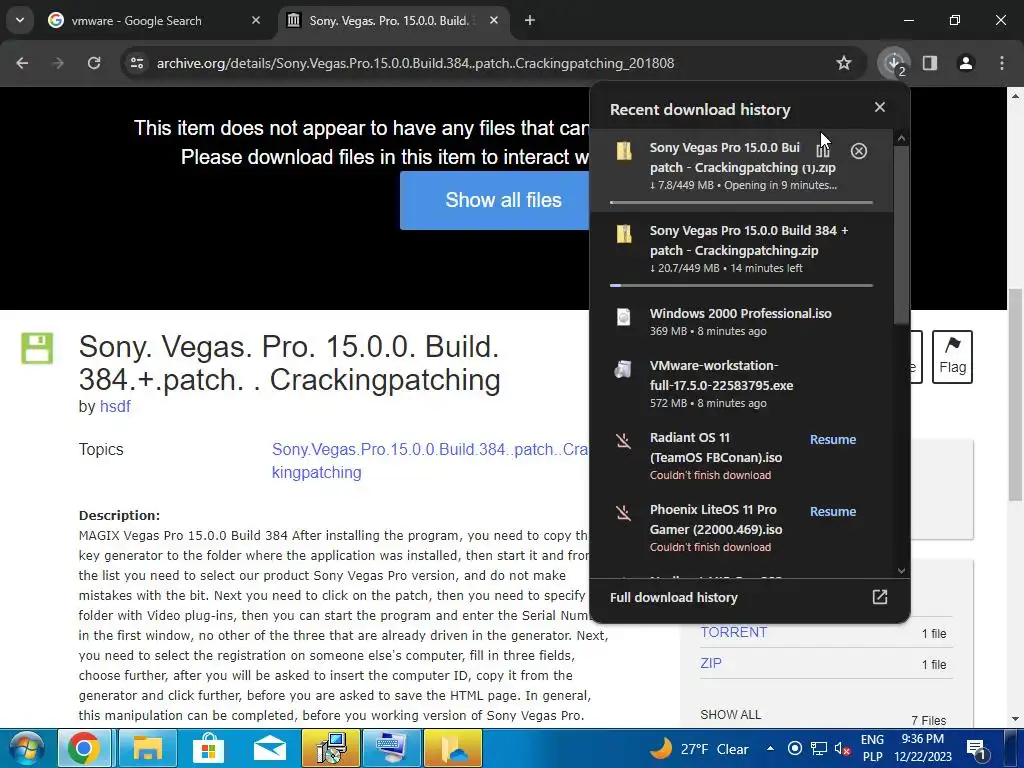Toggle the downloads toolbar button
This screenshot has width=1024, height=768.
(x=894, y=63)
